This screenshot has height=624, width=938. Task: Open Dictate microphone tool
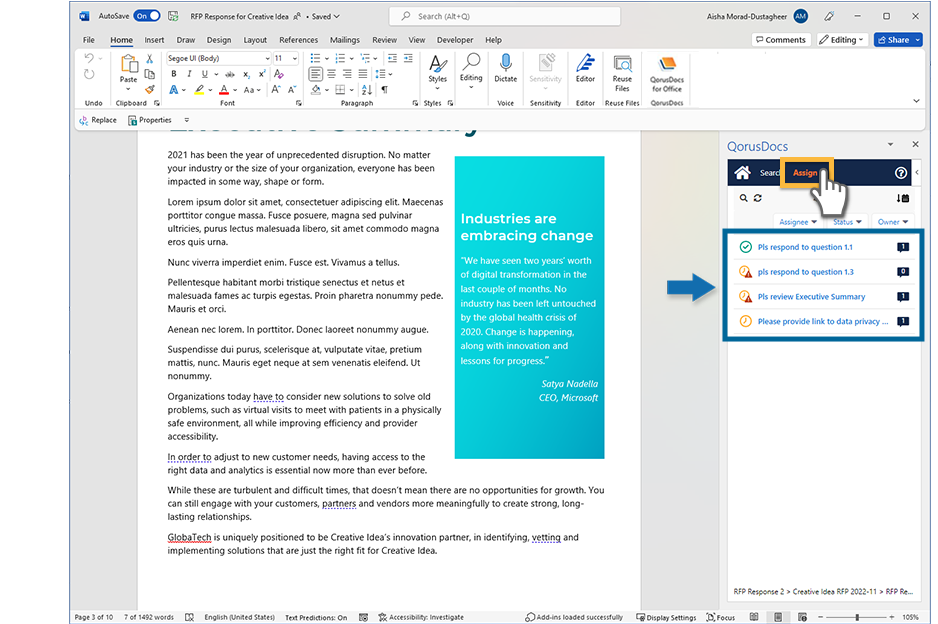tap(505, 68)
